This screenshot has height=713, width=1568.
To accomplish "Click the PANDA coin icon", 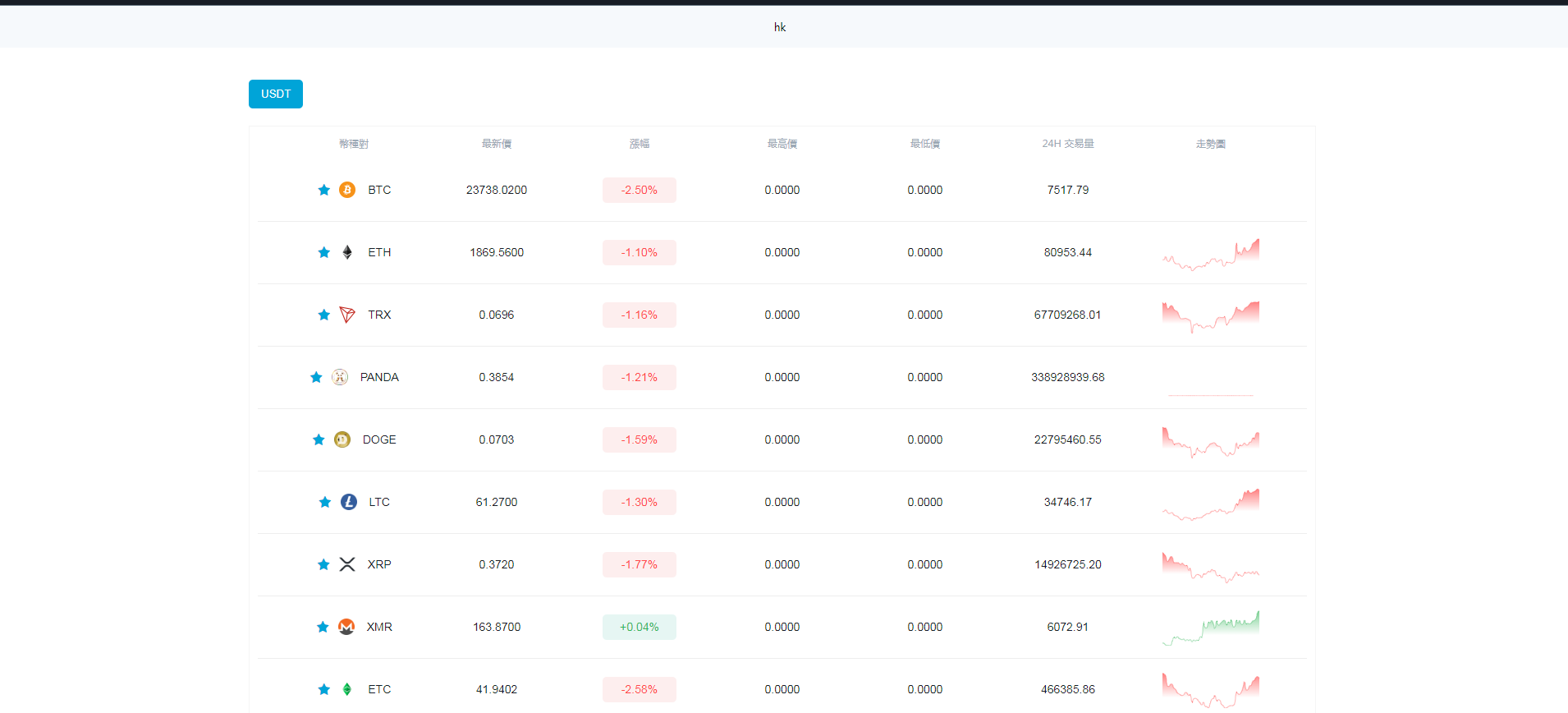I will click(340, 377).
